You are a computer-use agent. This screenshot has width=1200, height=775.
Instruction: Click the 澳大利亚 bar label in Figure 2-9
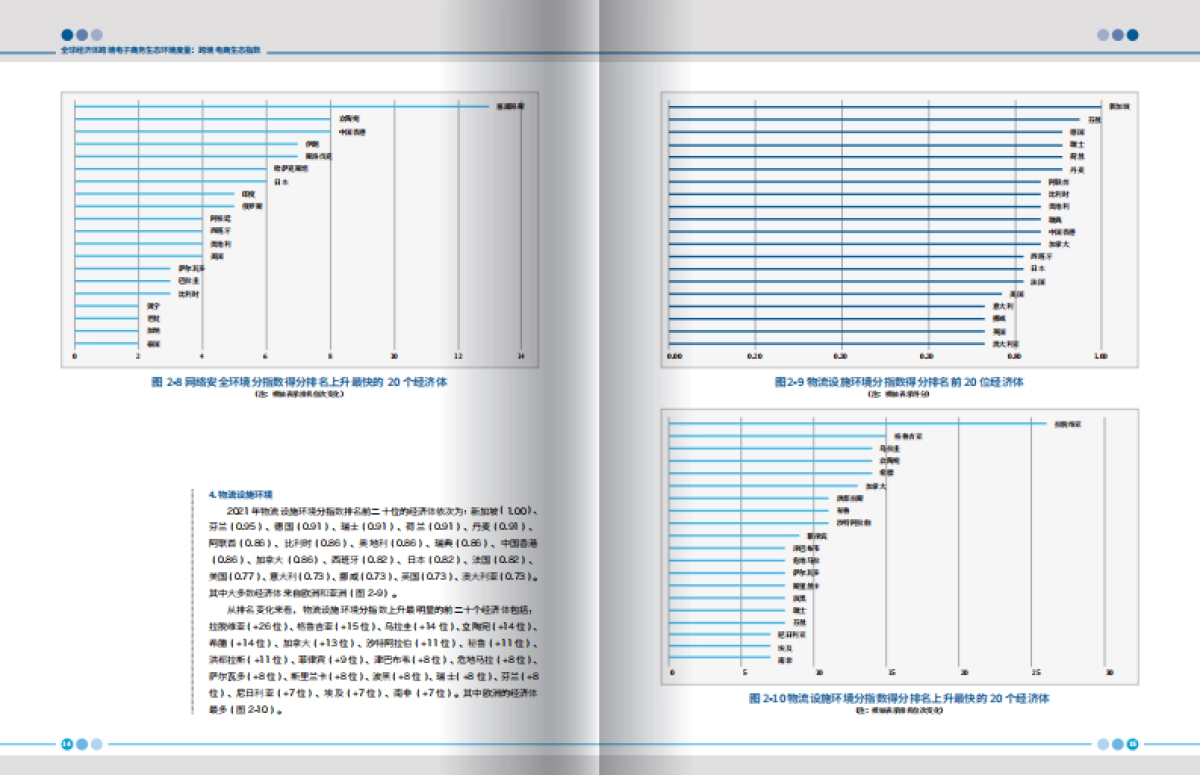click(x=1005, y=344)
